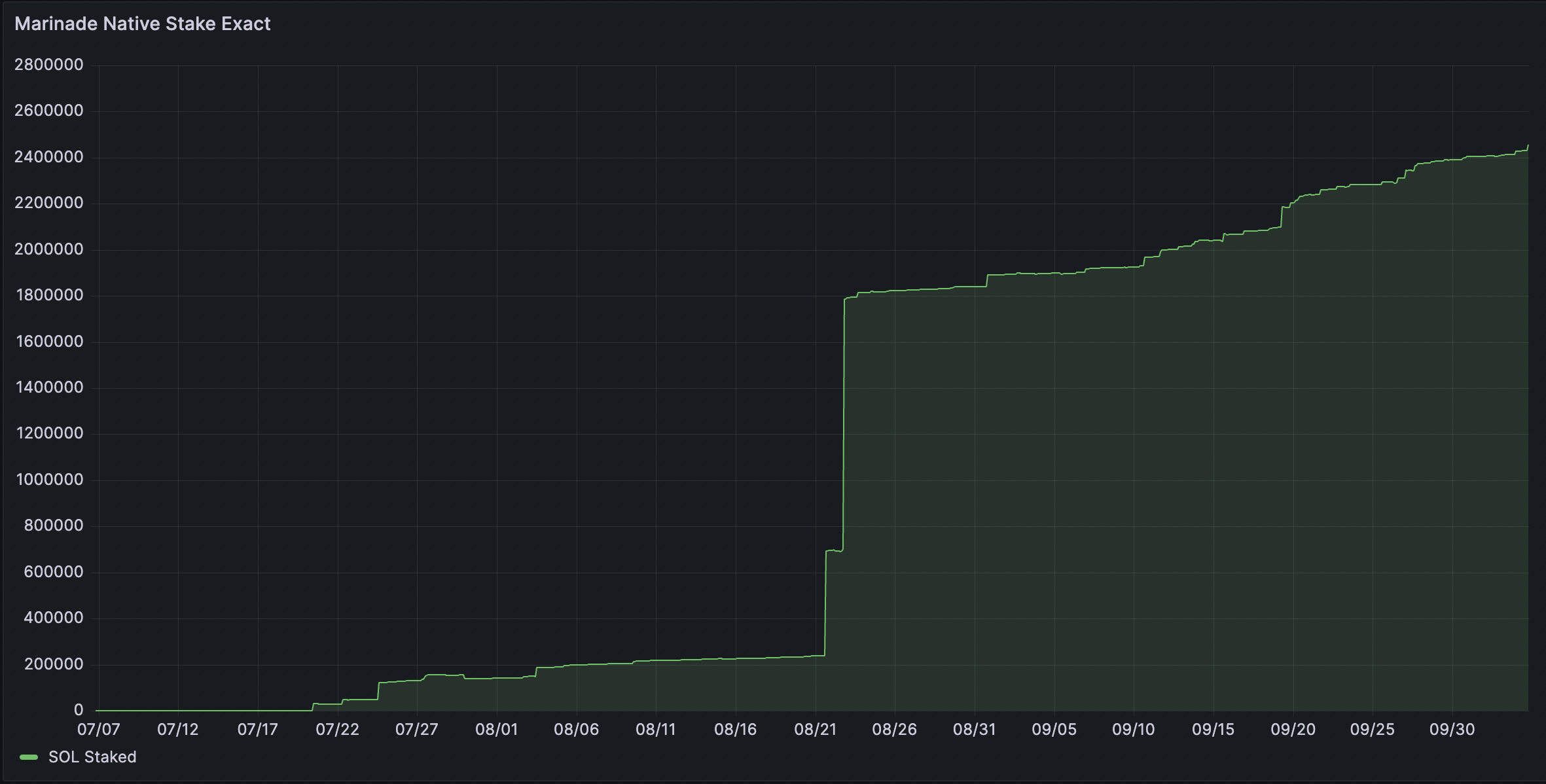Click the 2800000 y-axis label
The image size is (1546, 784).
pyautogui.click(x=49, y=65)
